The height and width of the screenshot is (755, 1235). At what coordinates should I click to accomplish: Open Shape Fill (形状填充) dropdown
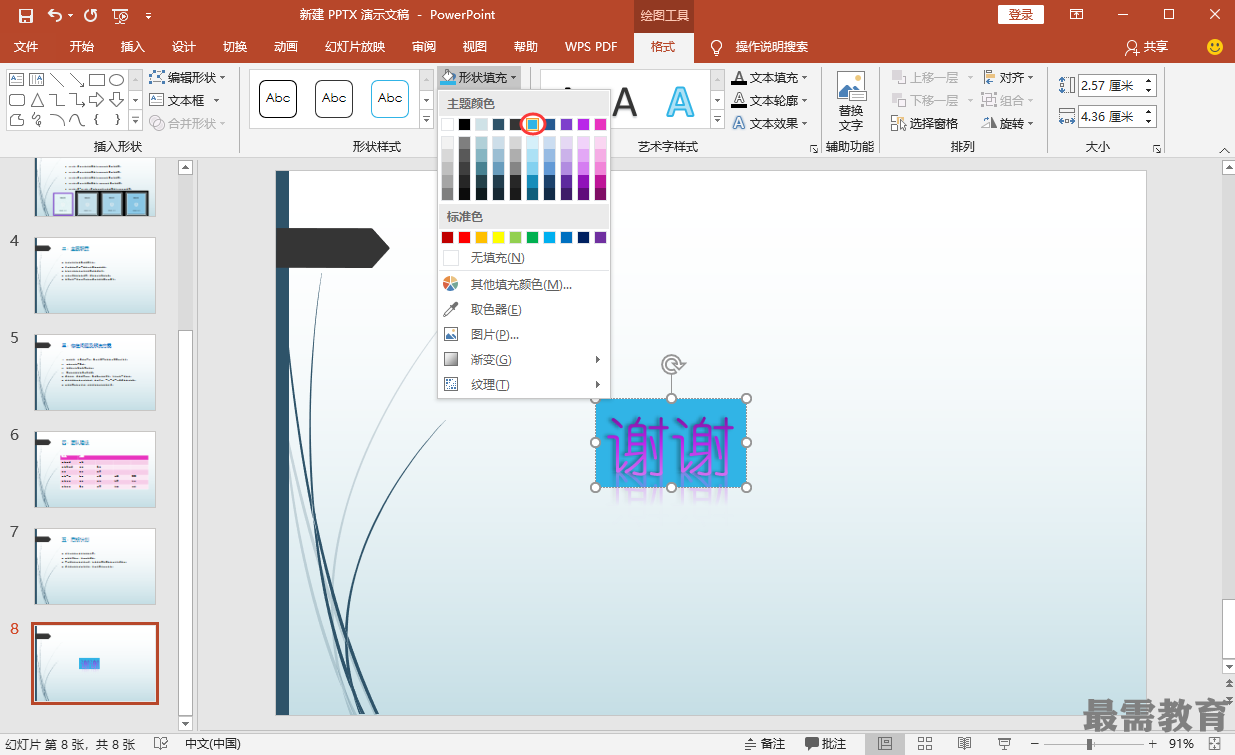(x=479, y=77)
